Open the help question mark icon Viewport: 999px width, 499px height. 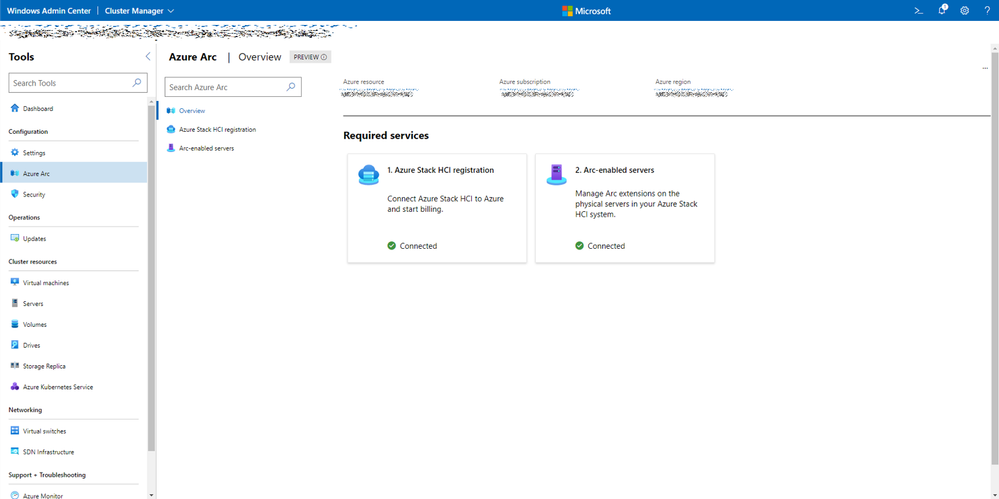coord(987,11)
